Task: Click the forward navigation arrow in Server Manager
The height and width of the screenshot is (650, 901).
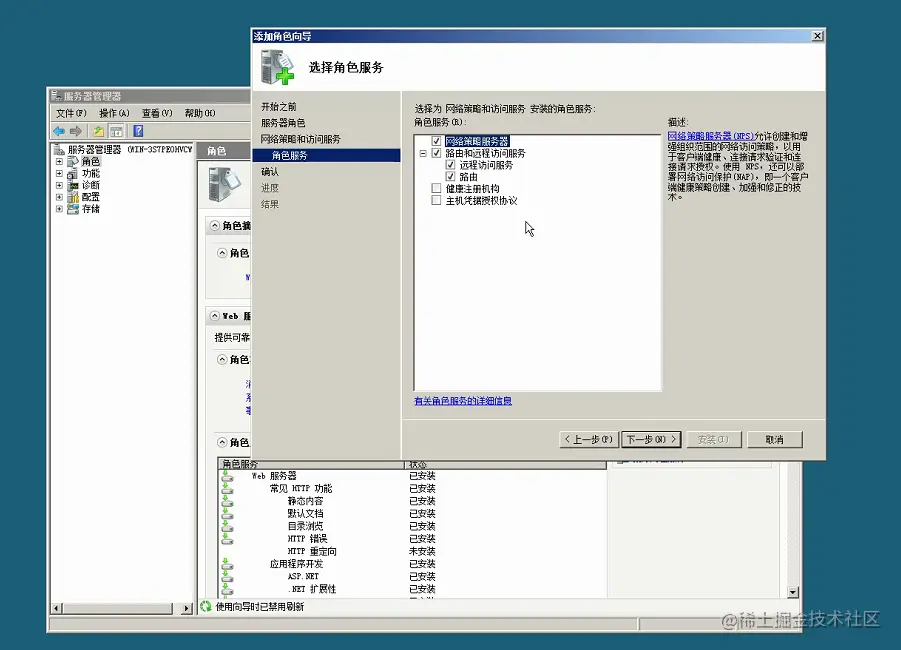Action: pos(77,129)
